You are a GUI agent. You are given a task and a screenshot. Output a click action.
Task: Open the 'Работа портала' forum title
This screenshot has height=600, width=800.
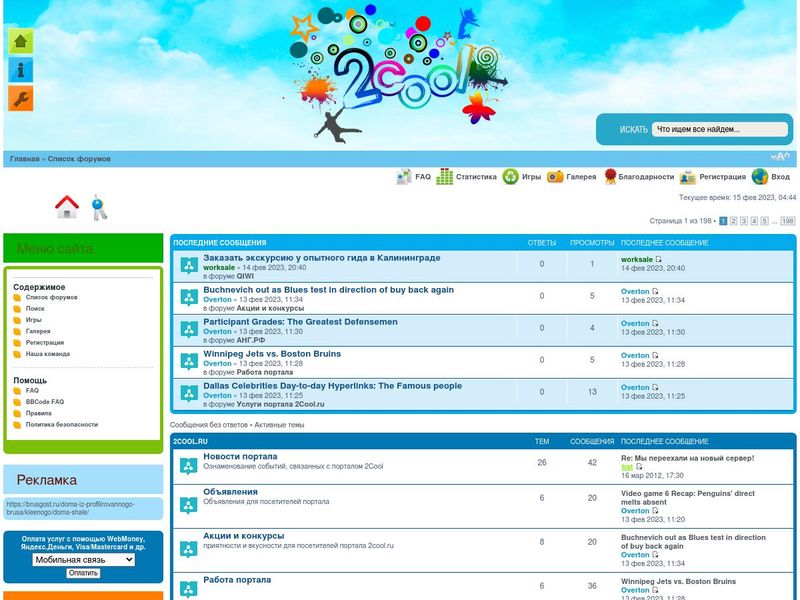coord(237,580)
